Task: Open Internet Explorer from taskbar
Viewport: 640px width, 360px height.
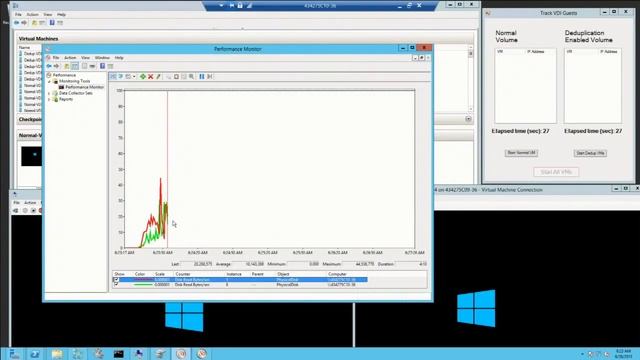Action: click(35, 354)
